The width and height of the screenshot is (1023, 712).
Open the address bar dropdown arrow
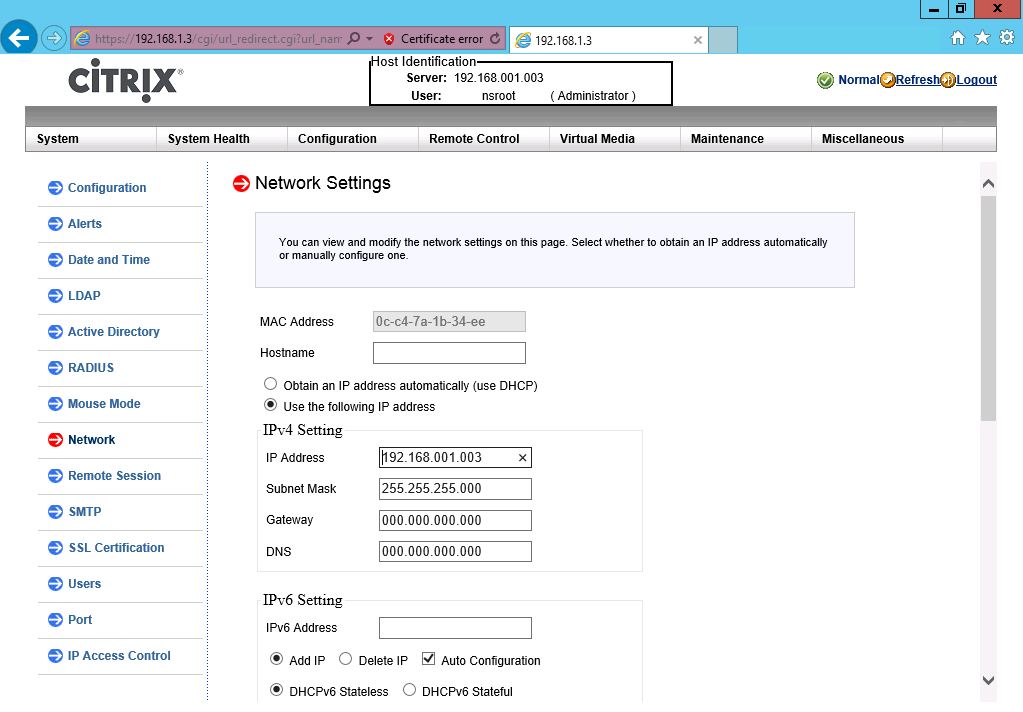[x=369, y=39]
